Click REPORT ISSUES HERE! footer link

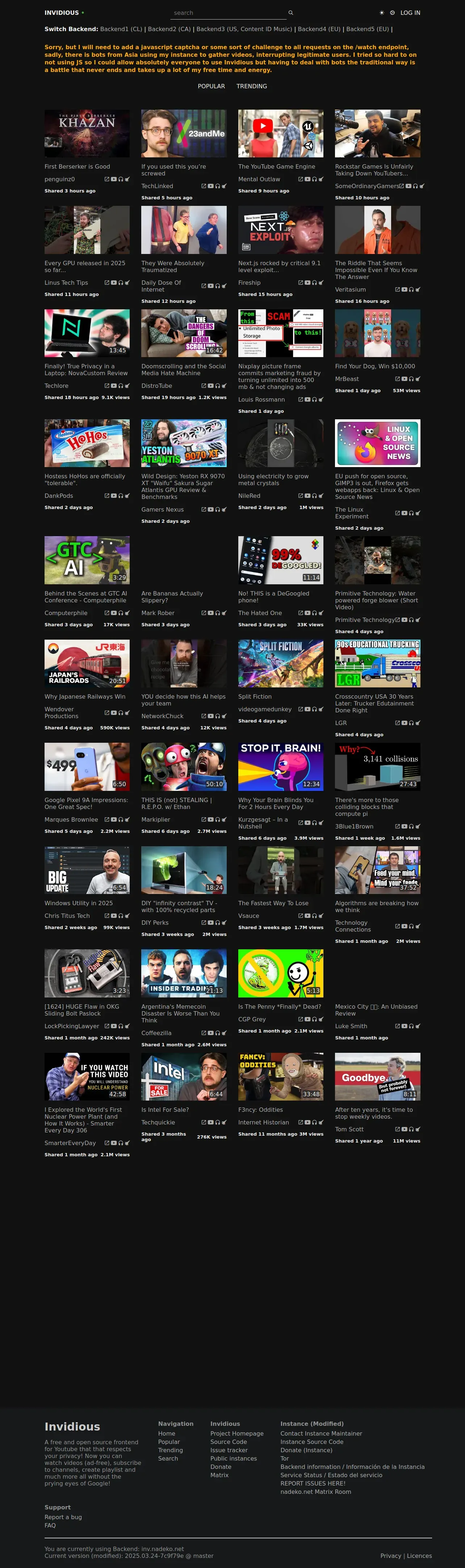[x=313, y=1483]
